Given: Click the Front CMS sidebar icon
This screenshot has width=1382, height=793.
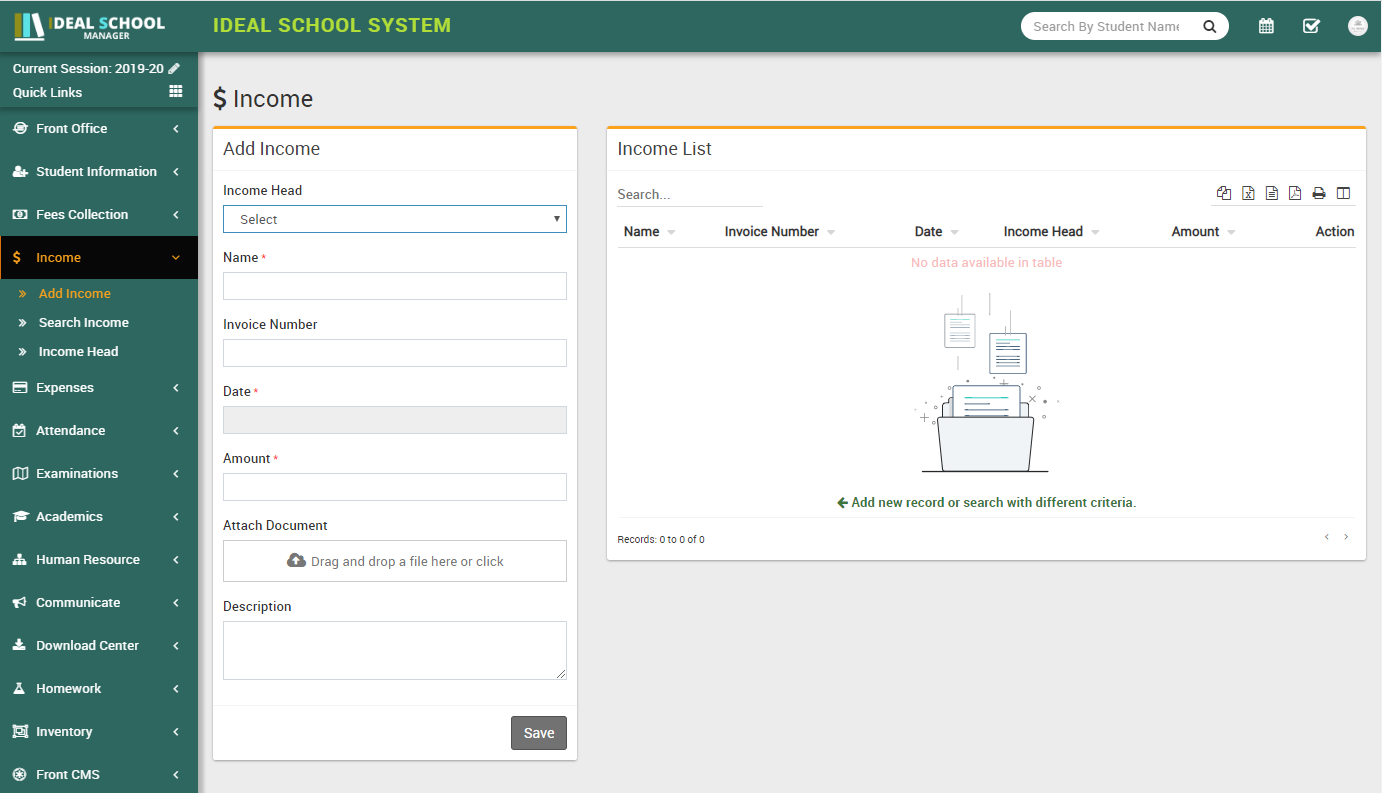Looking at the screenshot, I should (20, 774).
